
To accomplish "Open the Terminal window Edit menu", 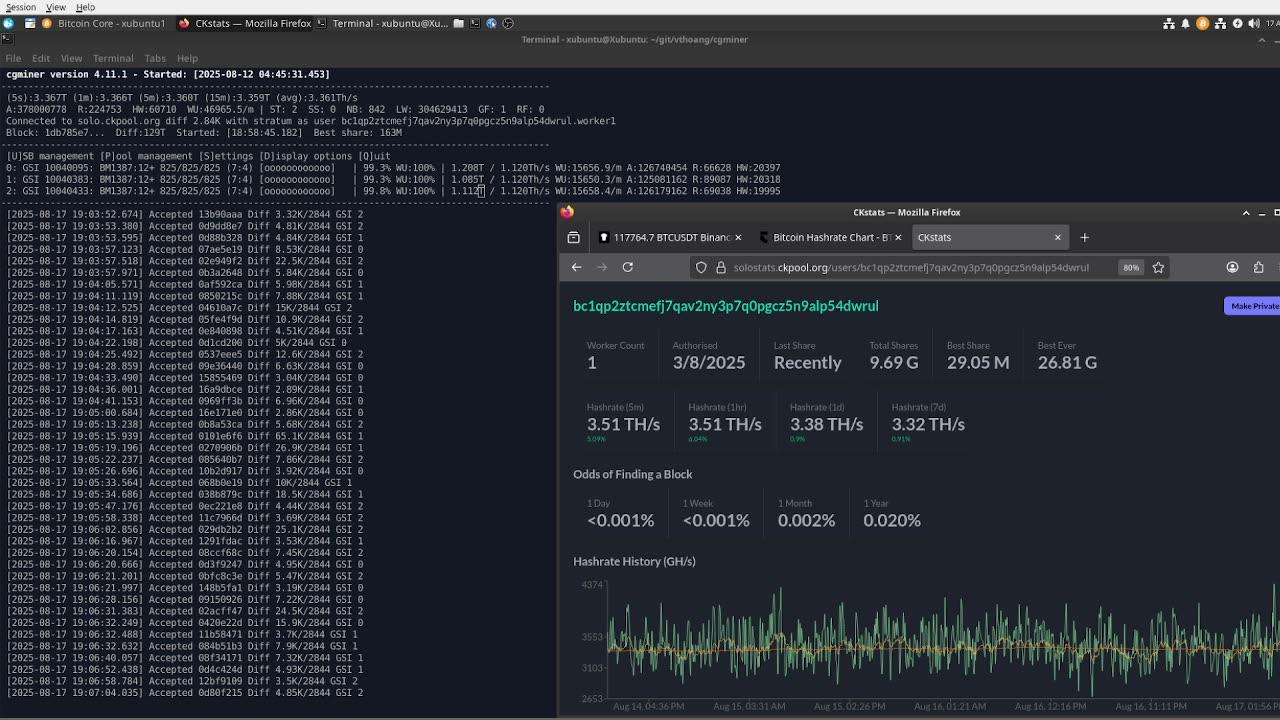I will pos(41,58).
